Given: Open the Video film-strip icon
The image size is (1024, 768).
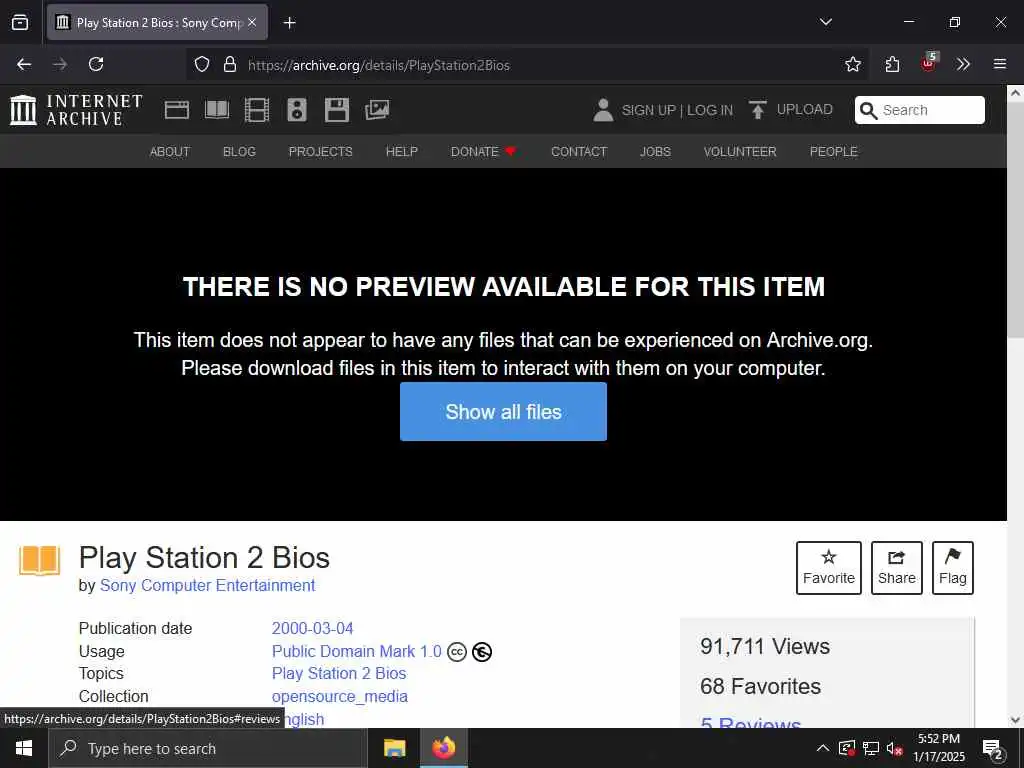Looking at the screenshot, I should pyautogui.click(x=257, y=110).
